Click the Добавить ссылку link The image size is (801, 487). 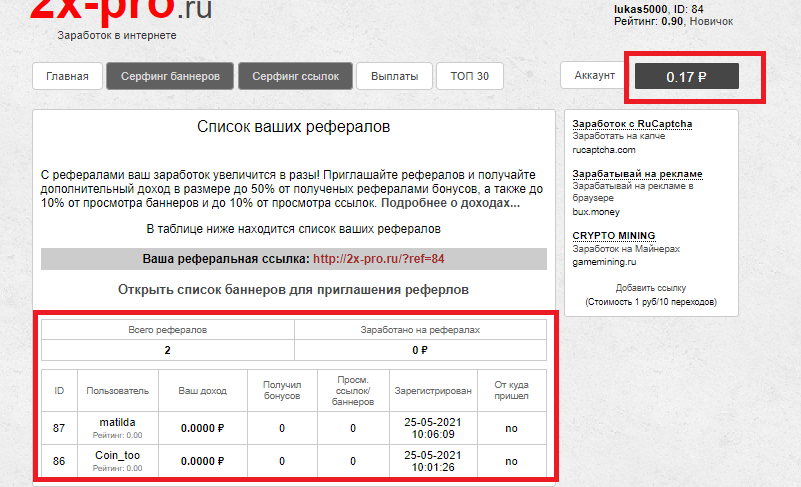point(650,288)
